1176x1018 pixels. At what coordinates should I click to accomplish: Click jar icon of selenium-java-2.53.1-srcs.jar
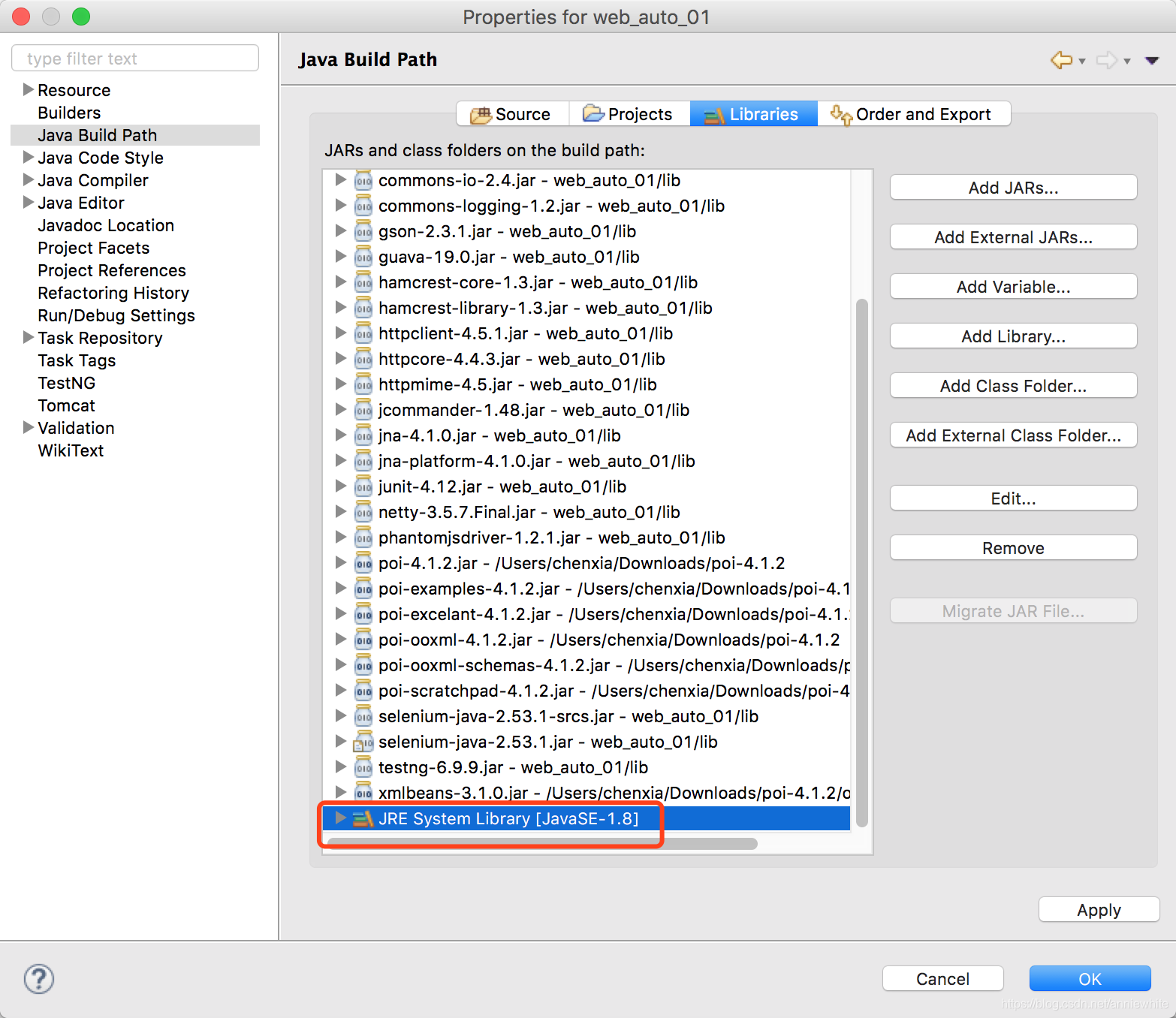363,716
